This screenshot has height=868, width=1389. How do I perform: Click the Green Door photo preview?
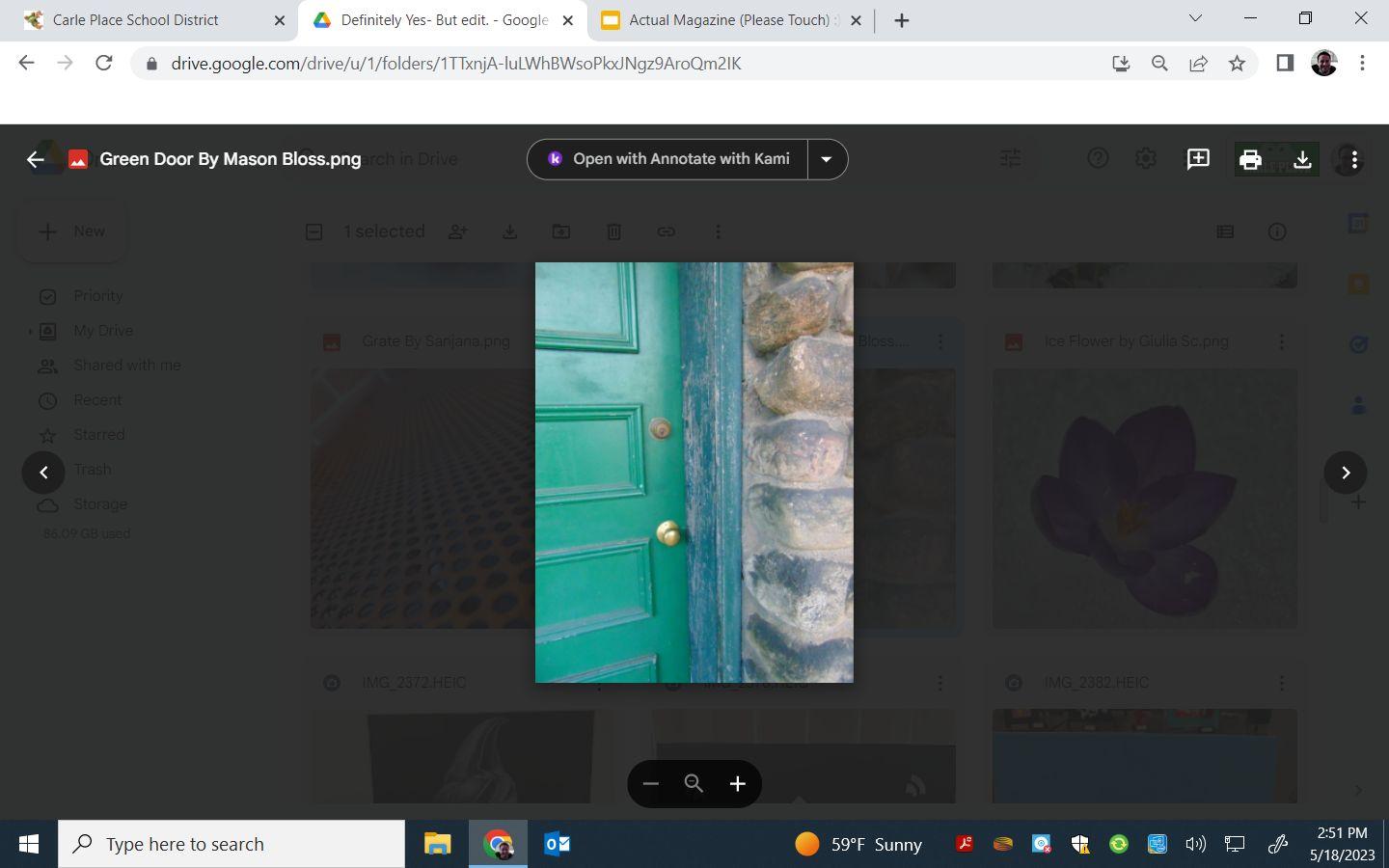[x=694, y=473]
